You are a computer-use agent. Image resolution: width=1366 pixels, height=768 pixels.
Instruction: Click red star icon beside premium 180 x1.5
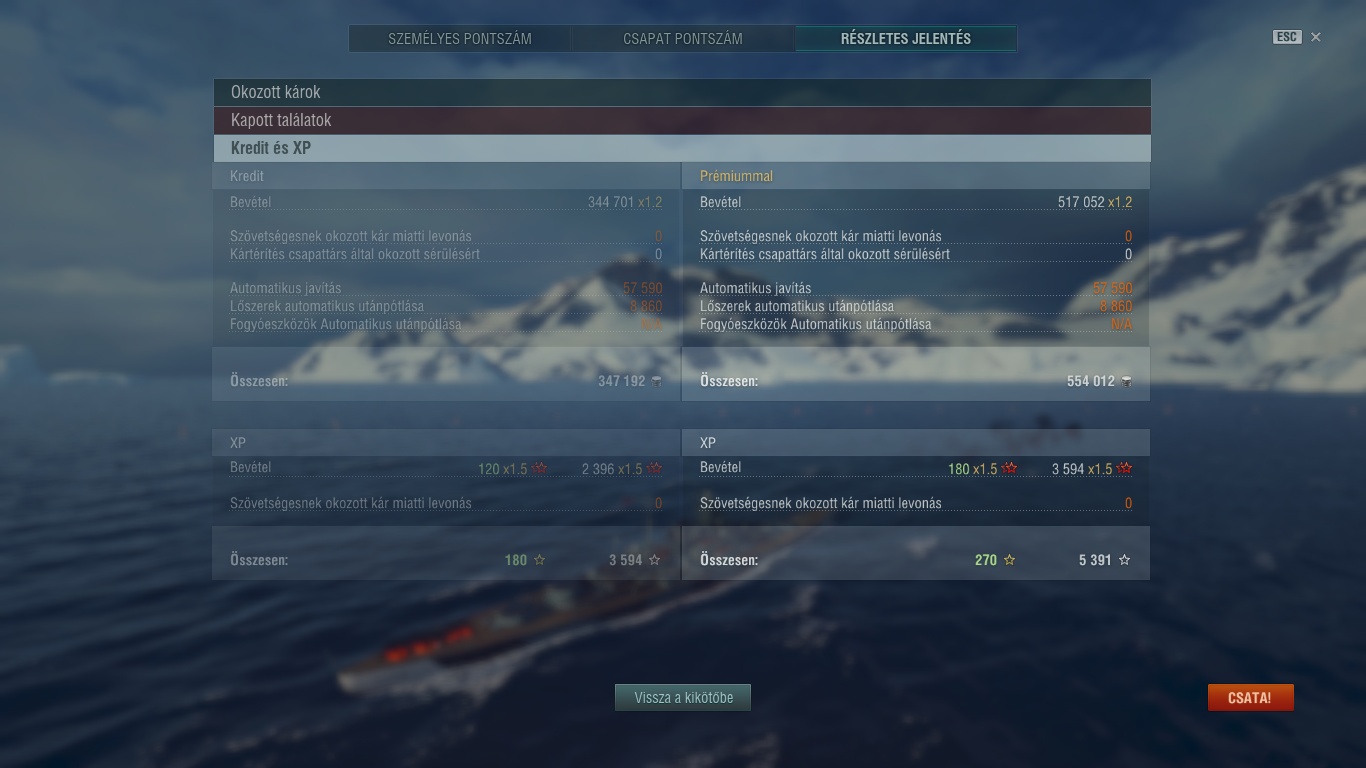(1010, 468)
